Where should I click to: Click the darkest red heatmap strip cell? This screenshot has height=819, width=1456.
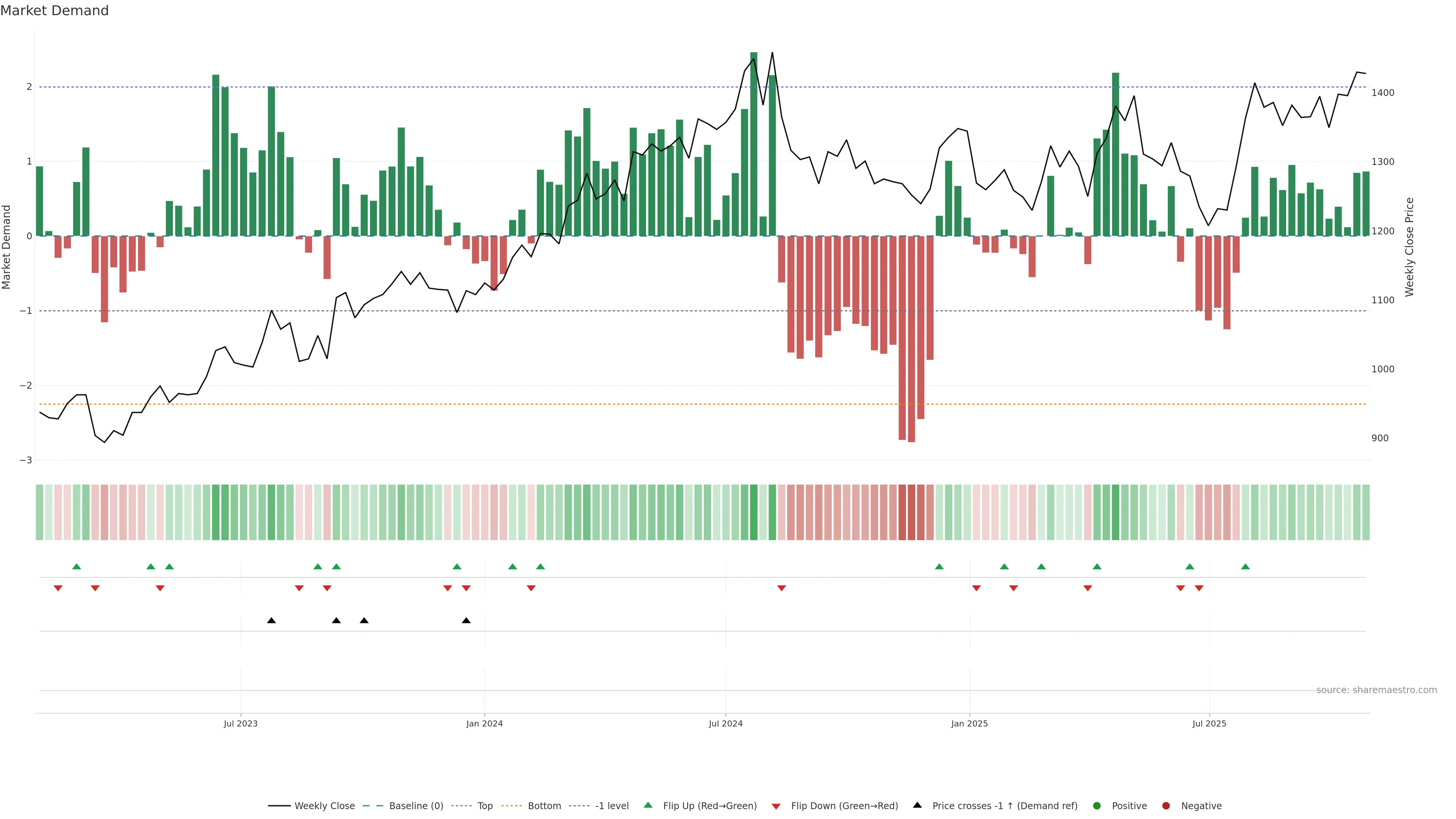(911, 512)
